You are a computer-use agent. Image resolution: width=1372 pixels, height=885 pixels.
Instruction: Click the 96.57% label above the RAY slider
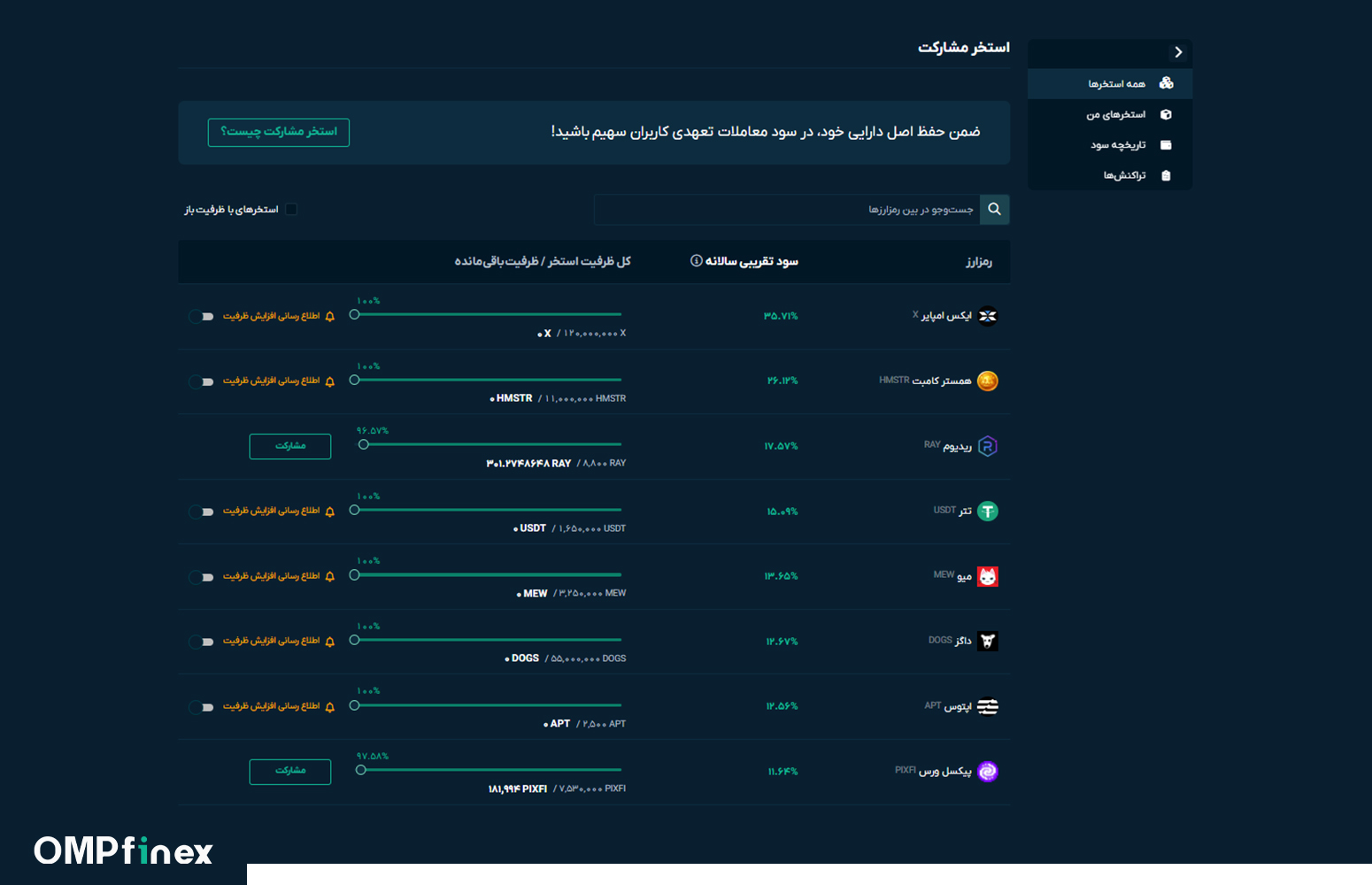[x=373, y=431]
